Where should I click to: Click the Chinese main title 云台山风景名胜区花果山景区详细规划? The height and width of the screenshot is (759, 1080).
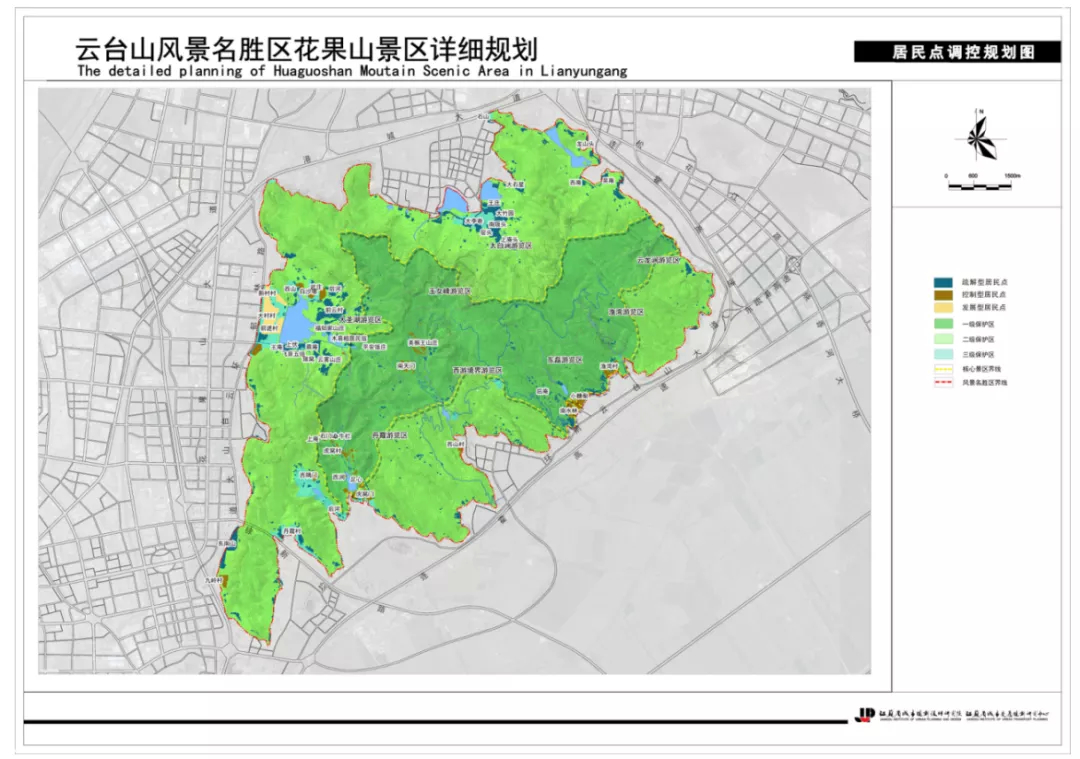(306, 49)
